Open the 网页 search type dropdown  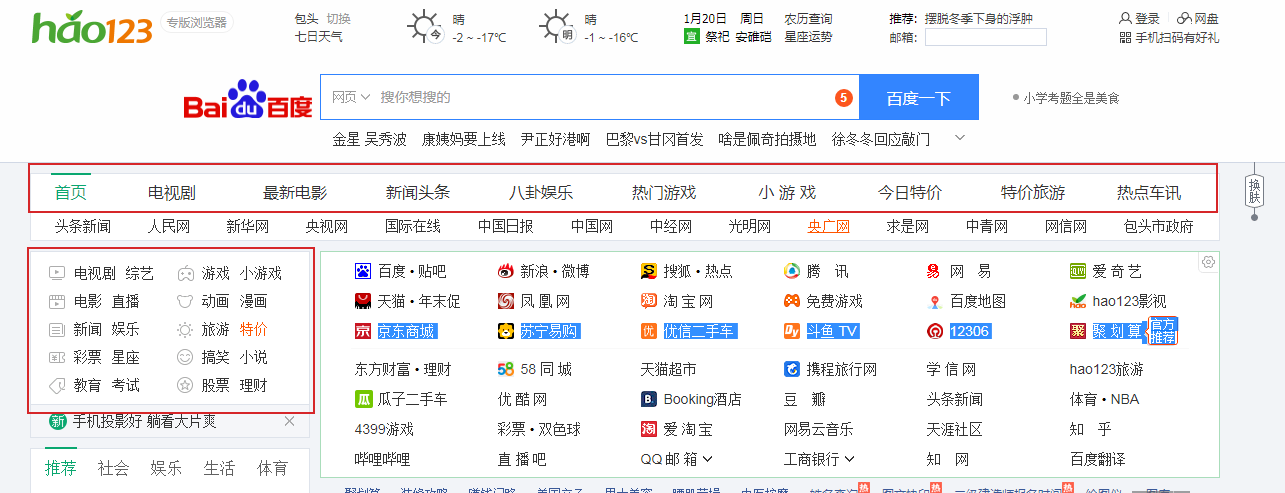pyautogui.click(x=351, y=97)
